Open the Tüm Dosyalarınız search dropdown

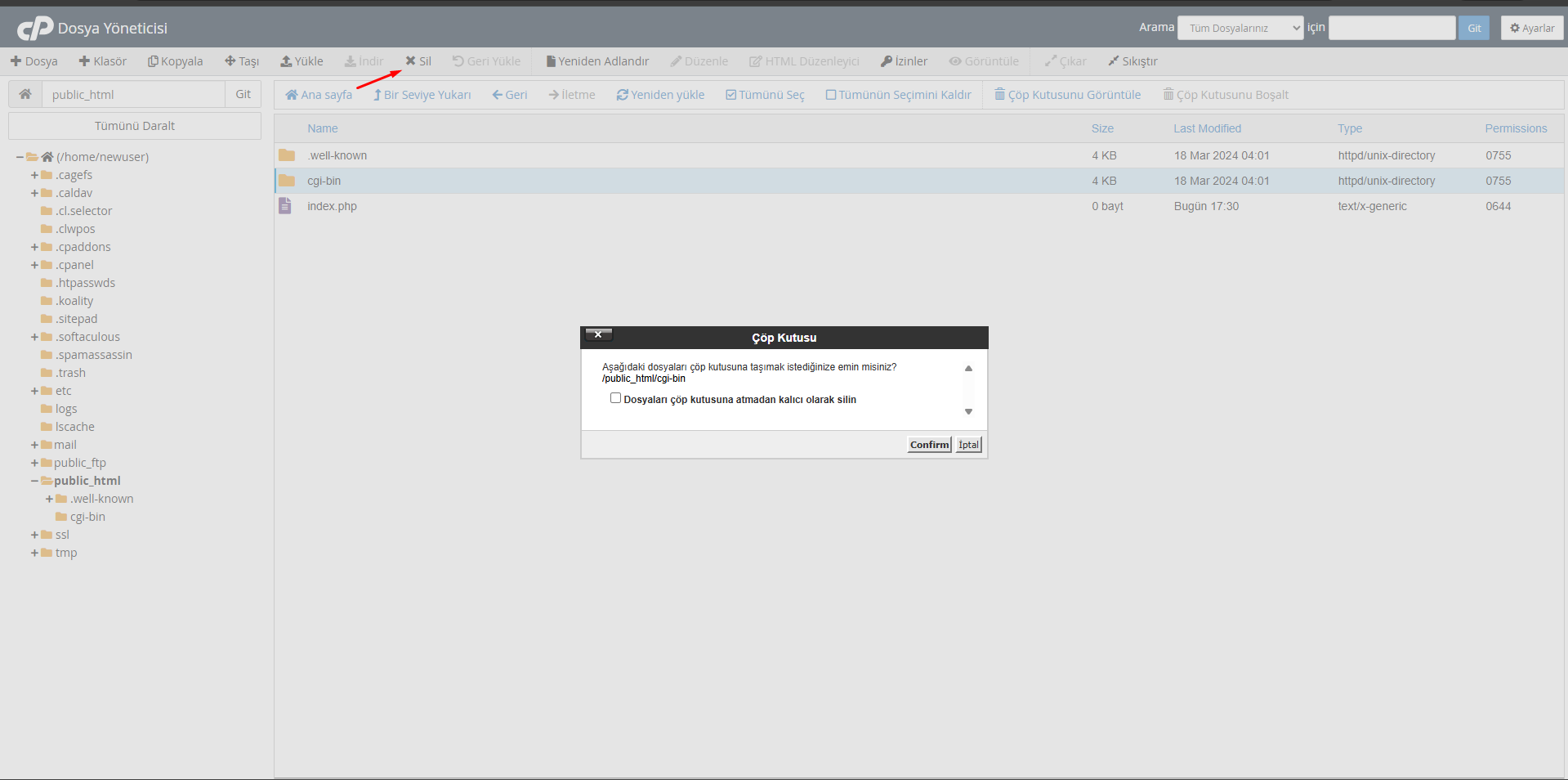[x=1240, y=28]
